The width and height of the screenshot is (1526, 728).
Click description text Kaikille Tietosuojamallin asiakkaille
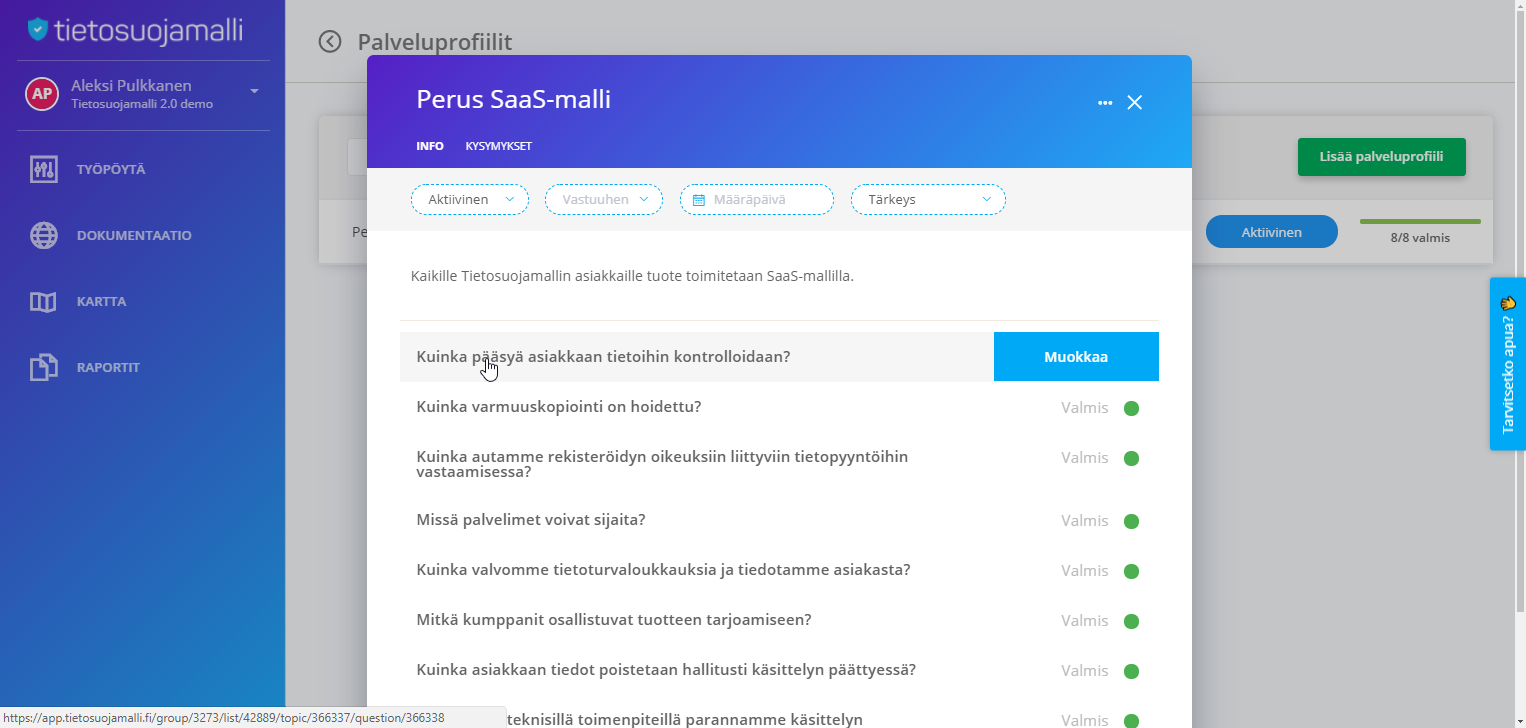point(632,276)
